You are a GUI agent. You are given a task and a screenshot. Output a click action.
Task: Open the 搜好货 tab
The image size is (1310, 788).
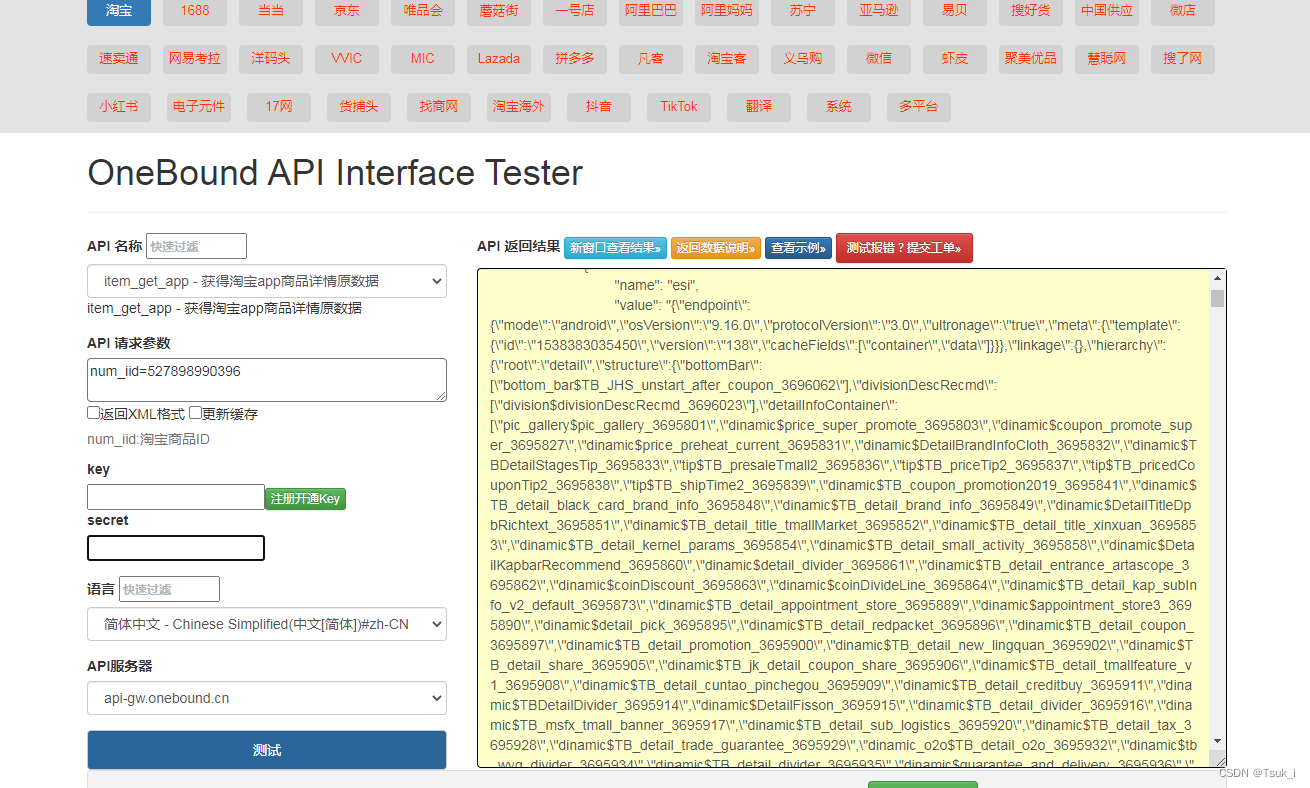click(x=1031, y=11)
